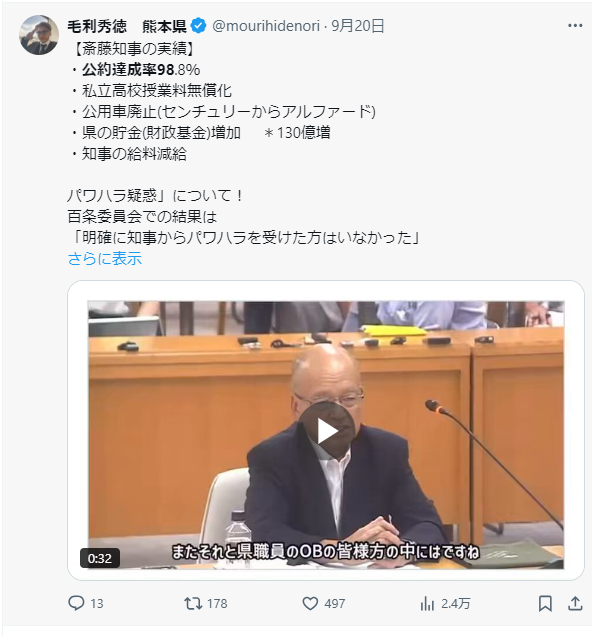Open the reply icon with 13 comments

click(76, 603)
